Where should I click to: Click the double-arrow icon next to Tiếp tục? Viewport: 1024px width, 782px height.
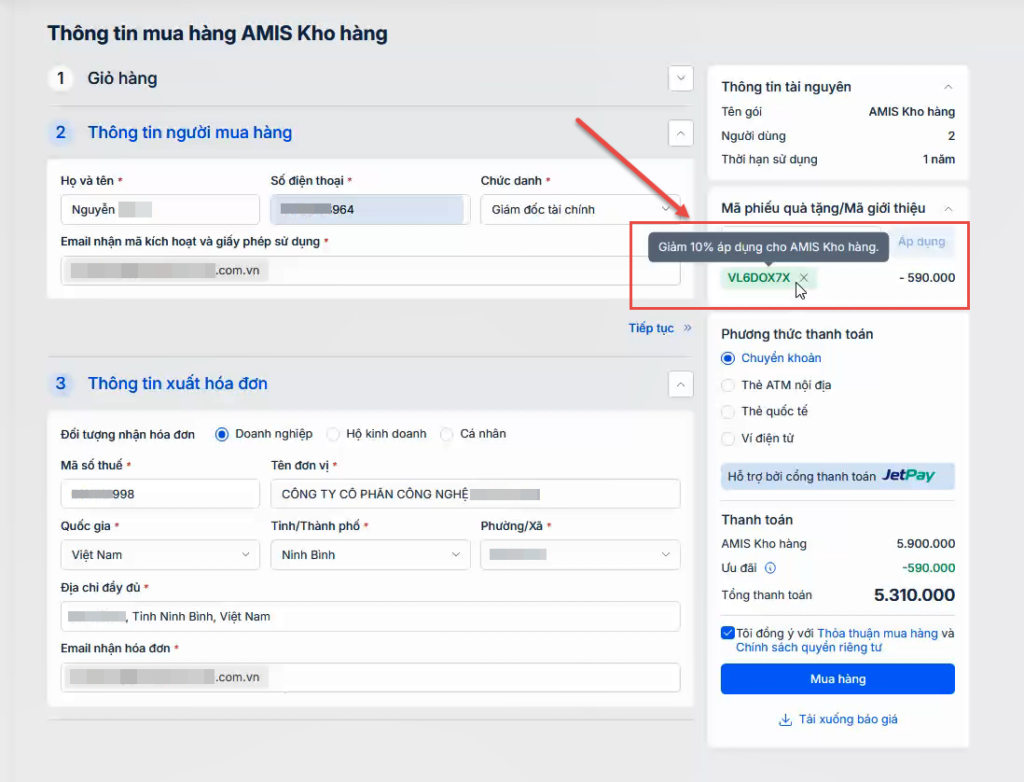pos(687,328)
